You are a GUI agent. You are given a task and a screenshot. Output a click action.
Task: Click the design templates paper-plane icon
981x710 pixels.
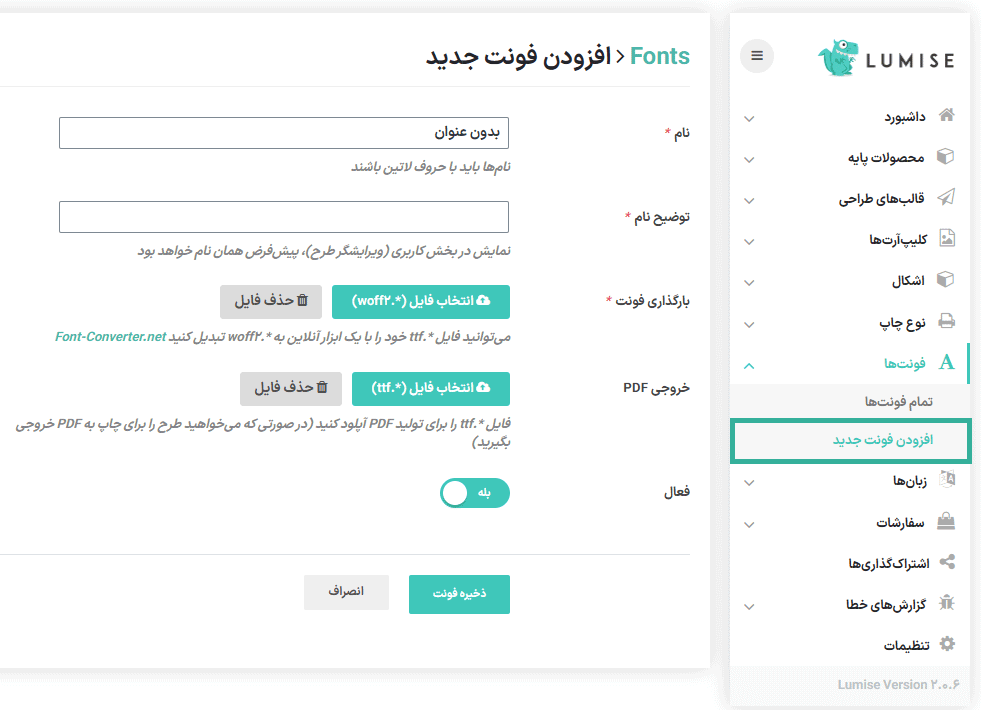point(946,198)
